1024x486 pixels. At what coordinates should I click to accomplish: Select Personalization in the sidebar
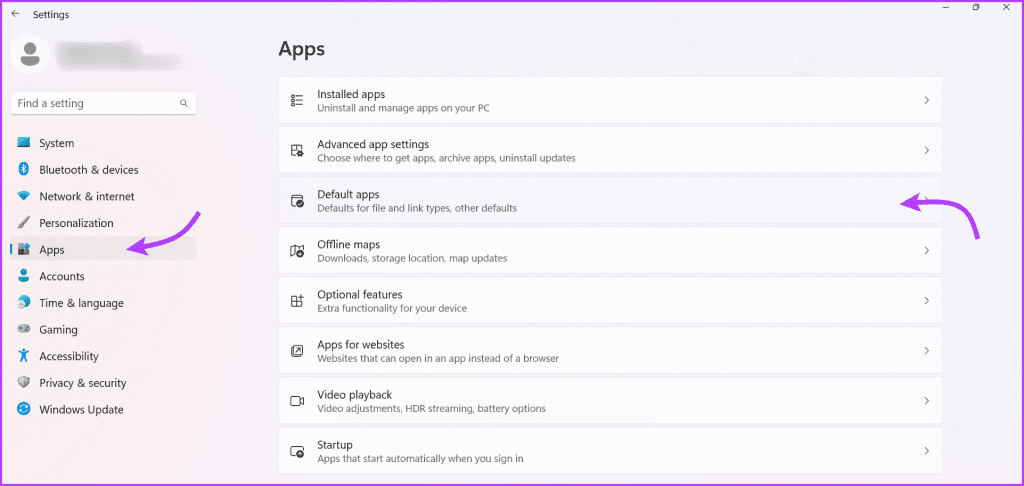(x=76, y=223)
